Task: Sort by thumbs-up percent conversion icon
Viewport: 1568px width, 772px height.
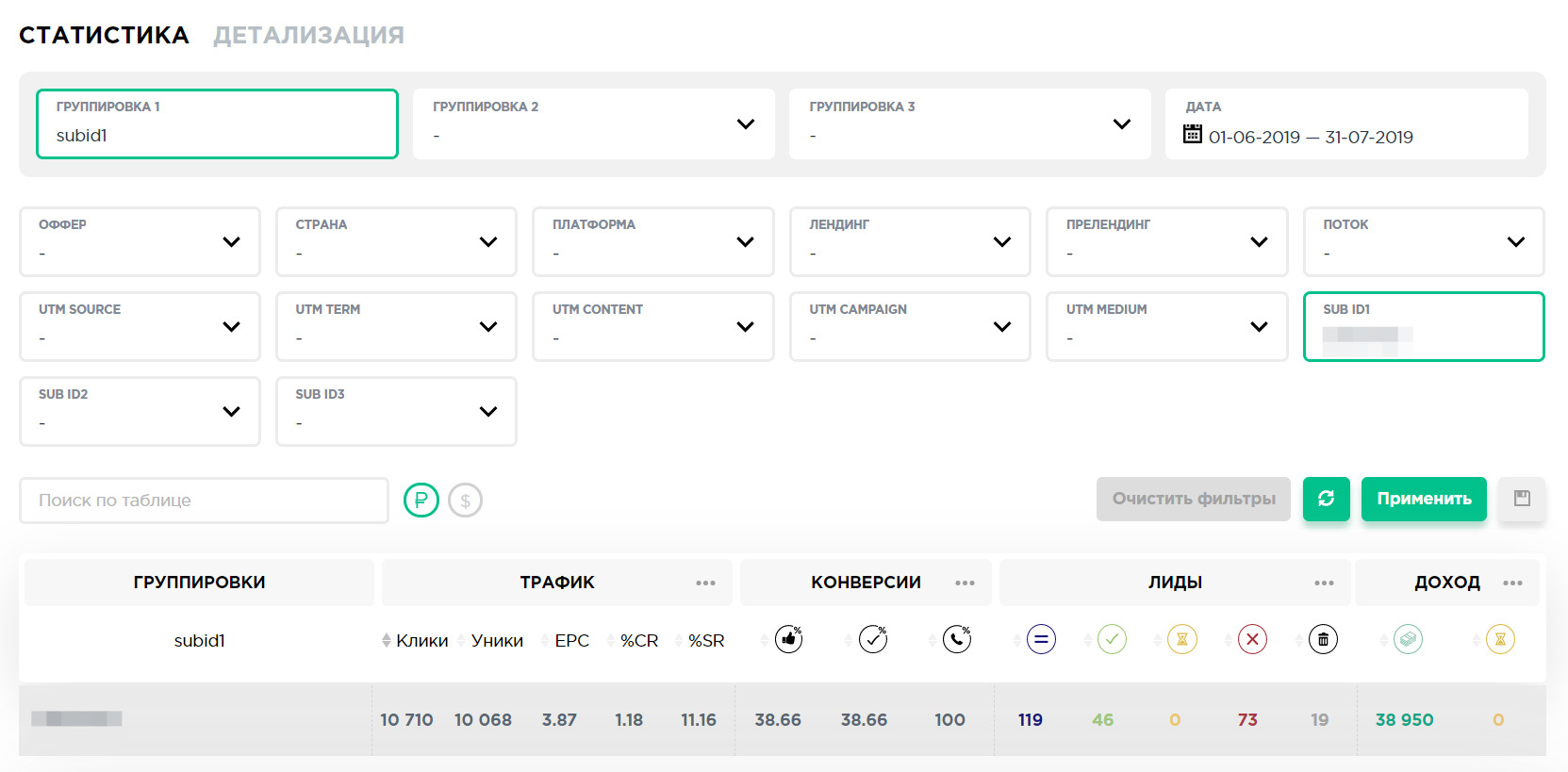Action: (x=788, y=639)
